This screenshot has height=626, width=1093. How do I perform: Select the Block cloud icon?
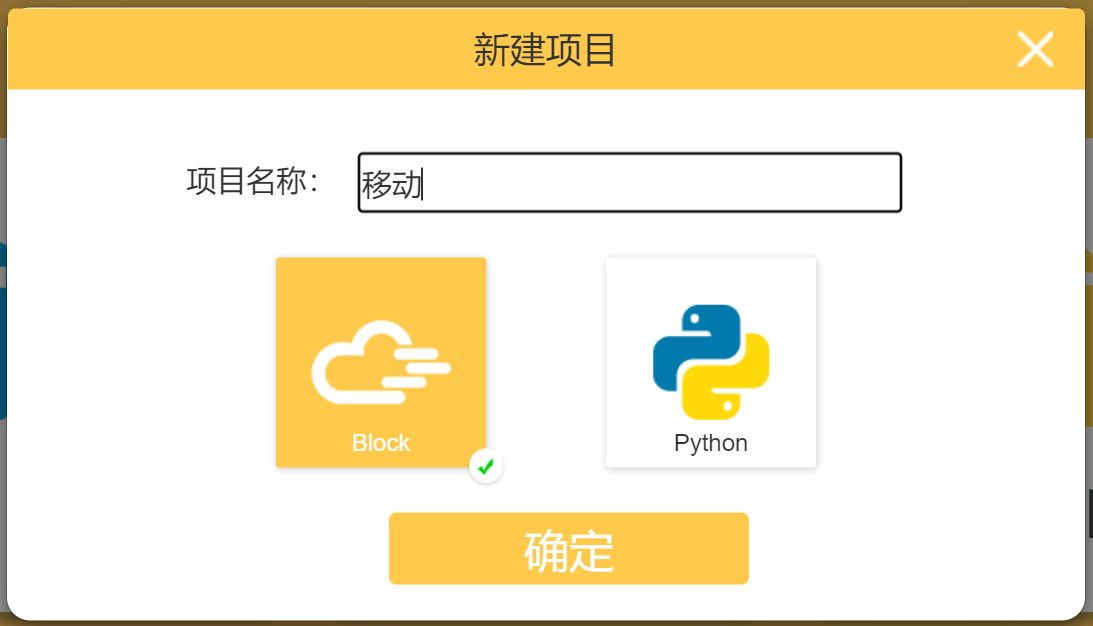tap(381, 362)
